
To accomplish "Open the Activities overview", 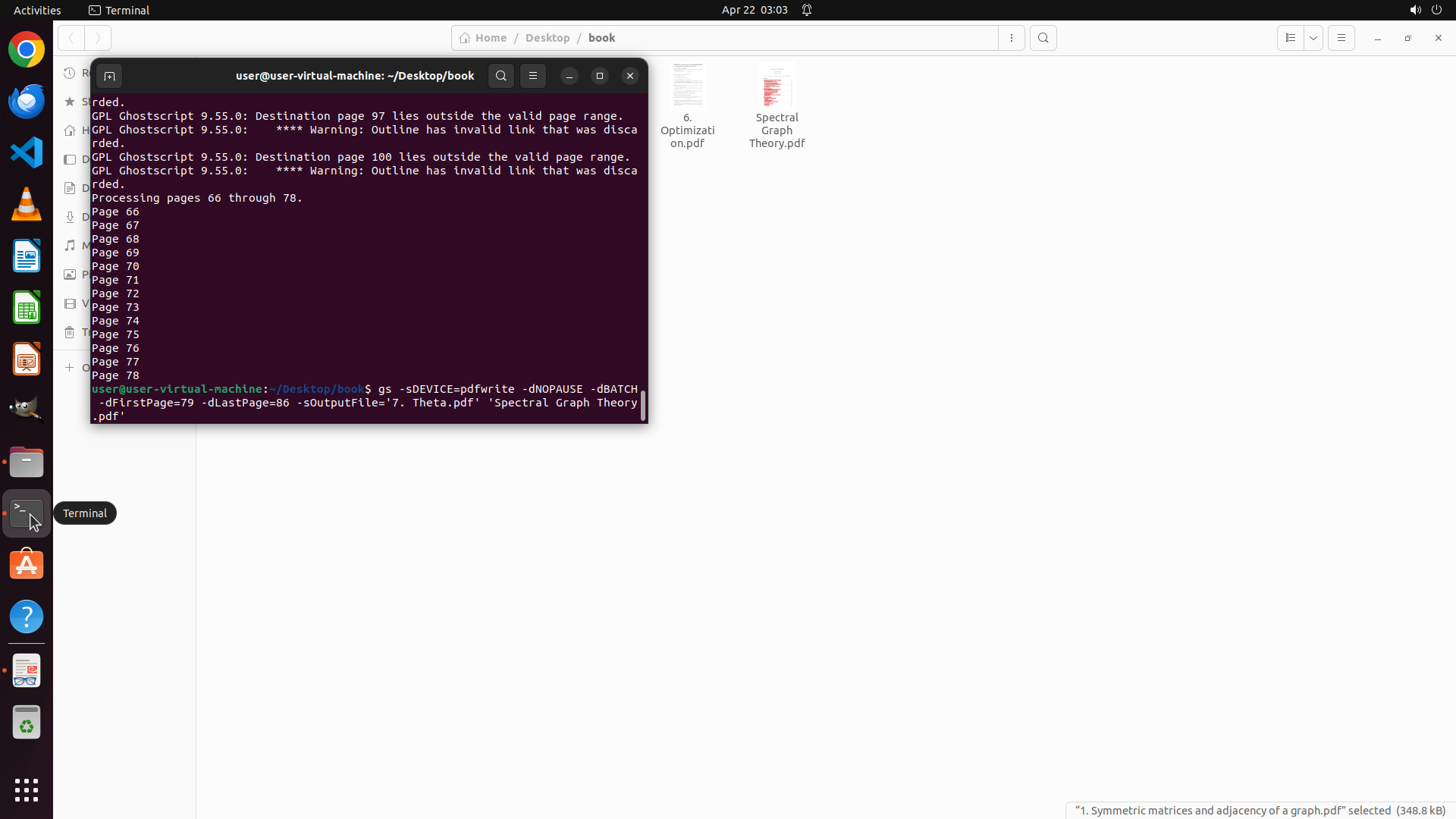I will (x=37, y=10).
